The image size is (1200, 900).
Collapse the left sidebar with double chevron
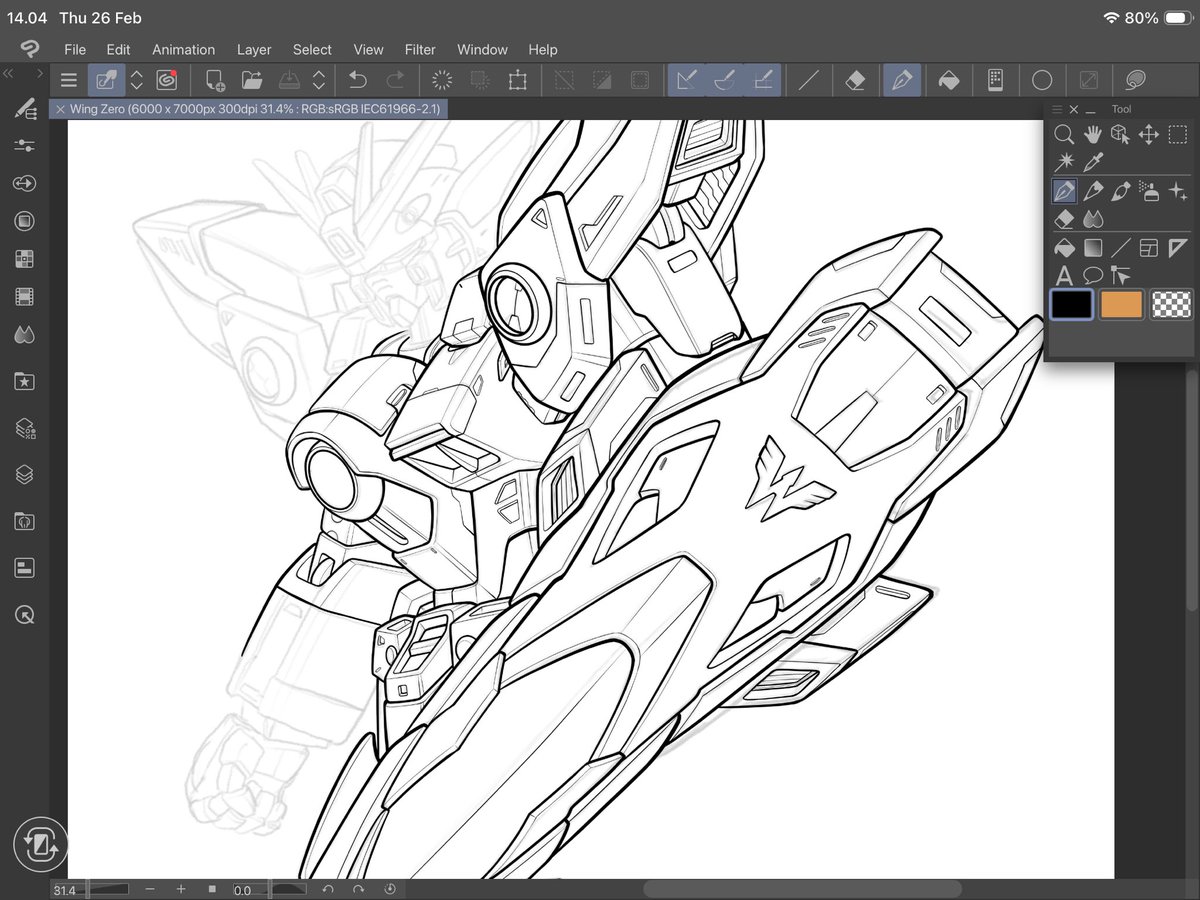[8, 74]
